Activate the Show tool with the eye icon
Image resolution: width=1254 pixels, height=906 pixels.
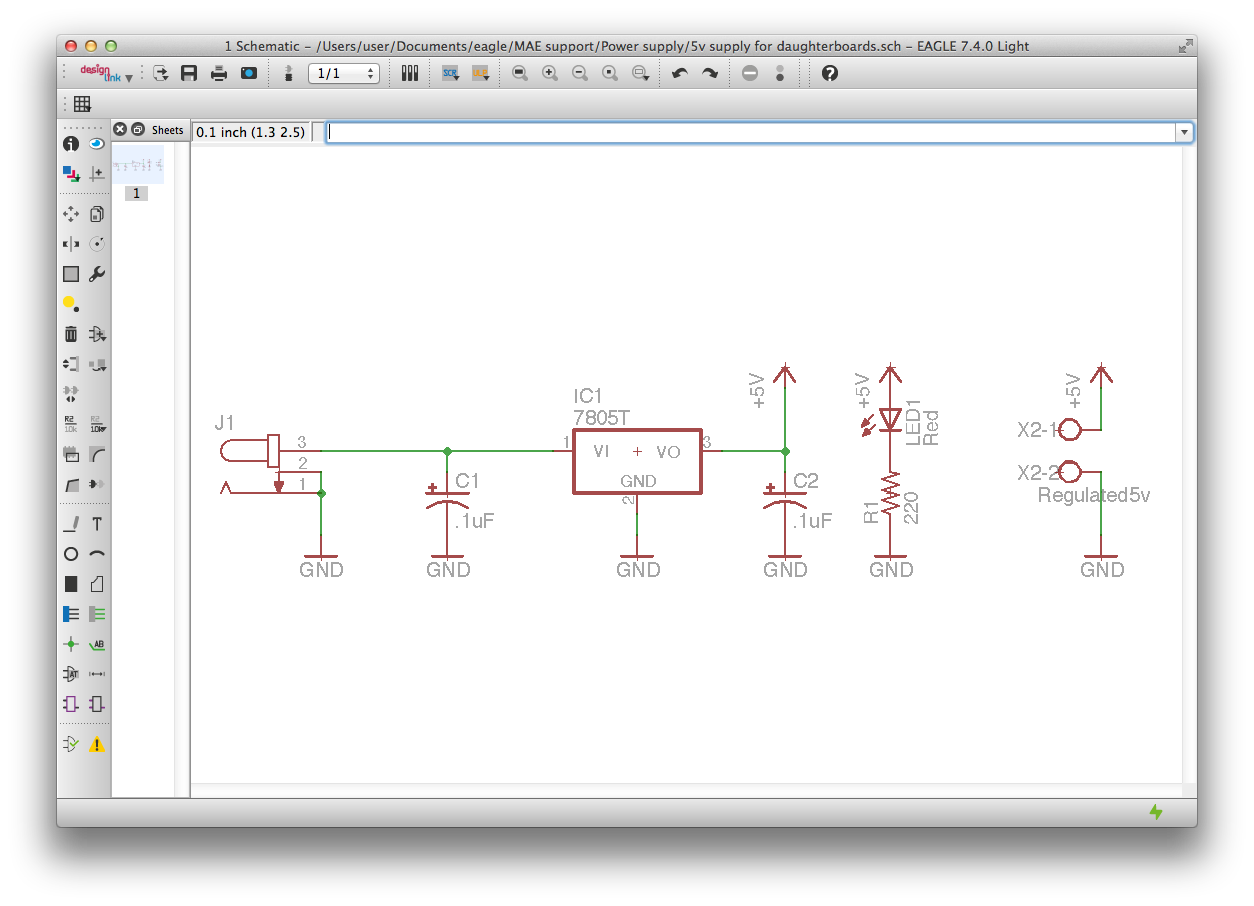[x=96, y=143]
